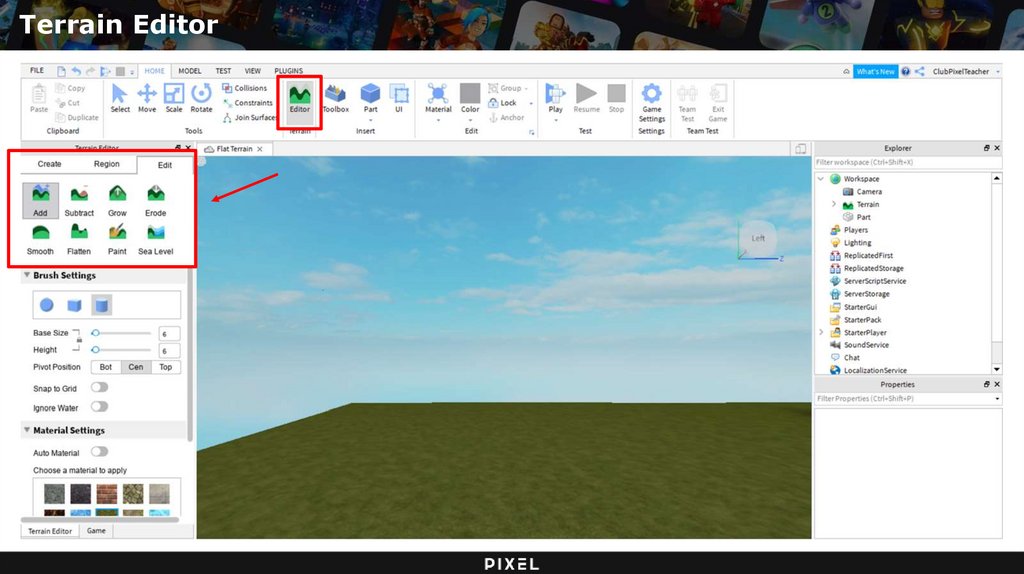
Task: Pick the Smooth terrain tool
Action: [40, 239]
